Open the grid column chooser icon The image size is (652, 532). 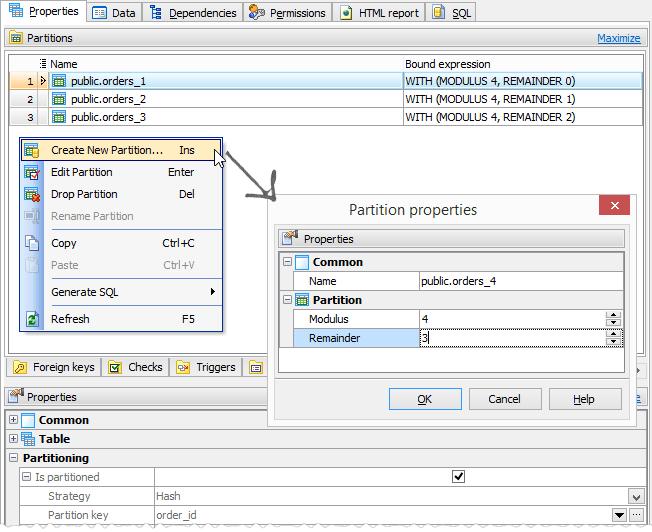click(43, 64)
